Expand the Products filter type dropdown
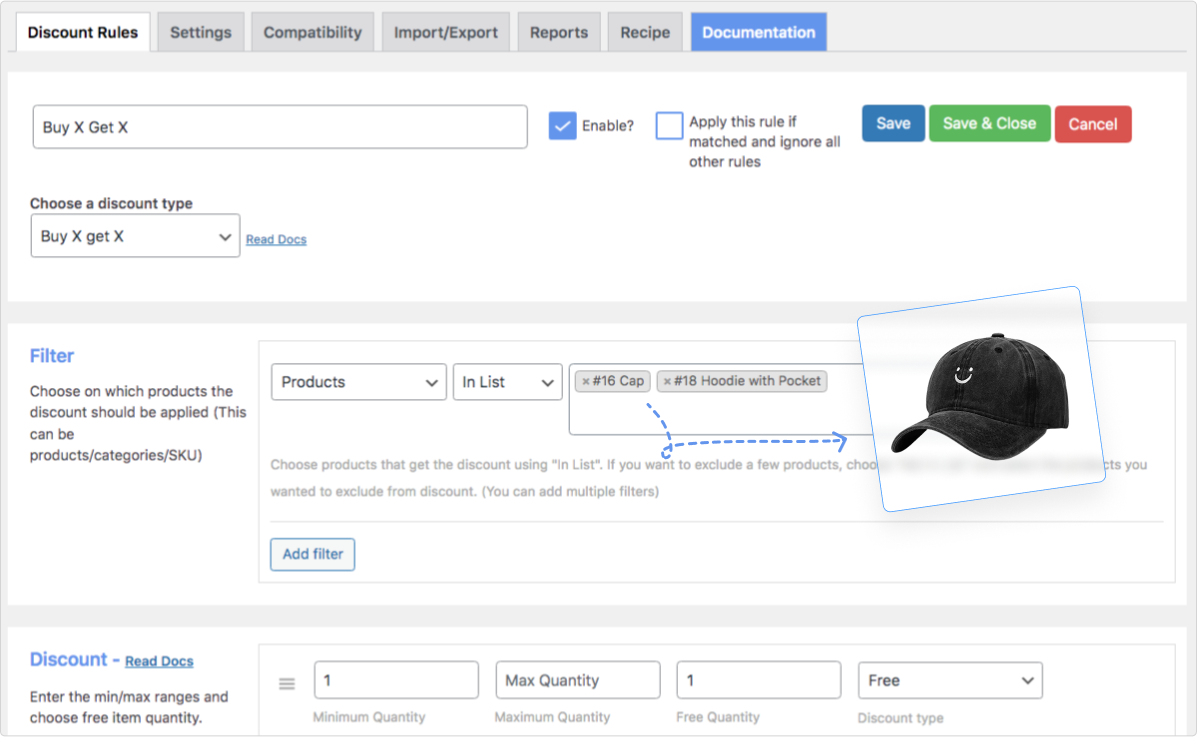Viewport: 1197px width, 737px height. click(x=359, y=382)
